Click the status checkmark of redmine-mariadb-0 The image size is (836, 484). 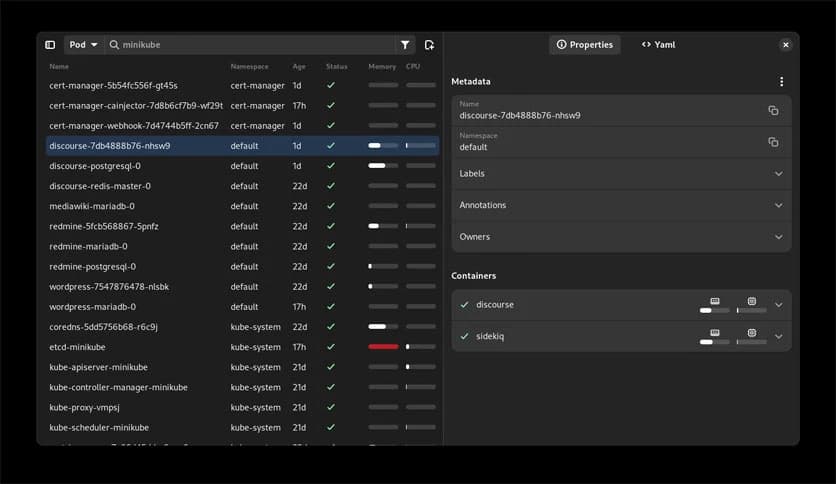(x=331, y=246)
